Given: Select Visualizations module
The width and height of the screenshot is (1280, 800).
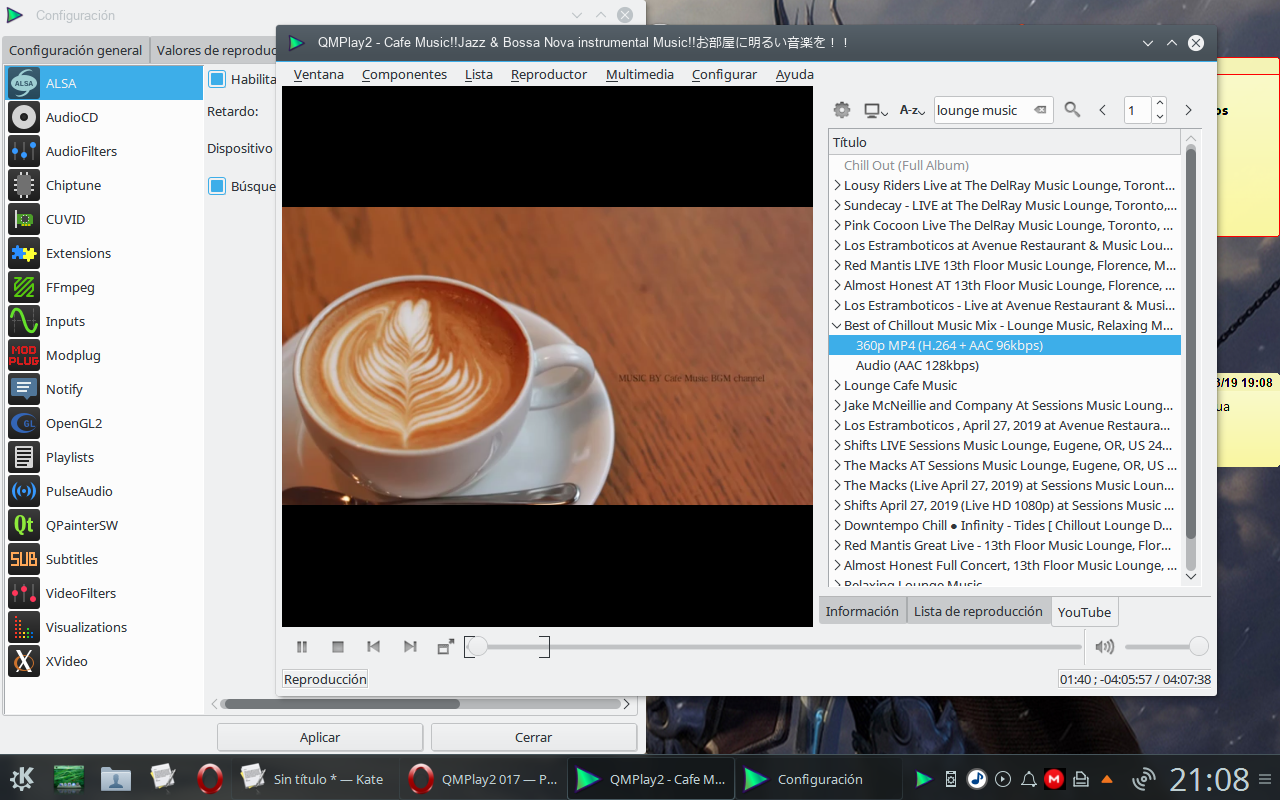Looking at the screenshot, I should coord(104,627).
